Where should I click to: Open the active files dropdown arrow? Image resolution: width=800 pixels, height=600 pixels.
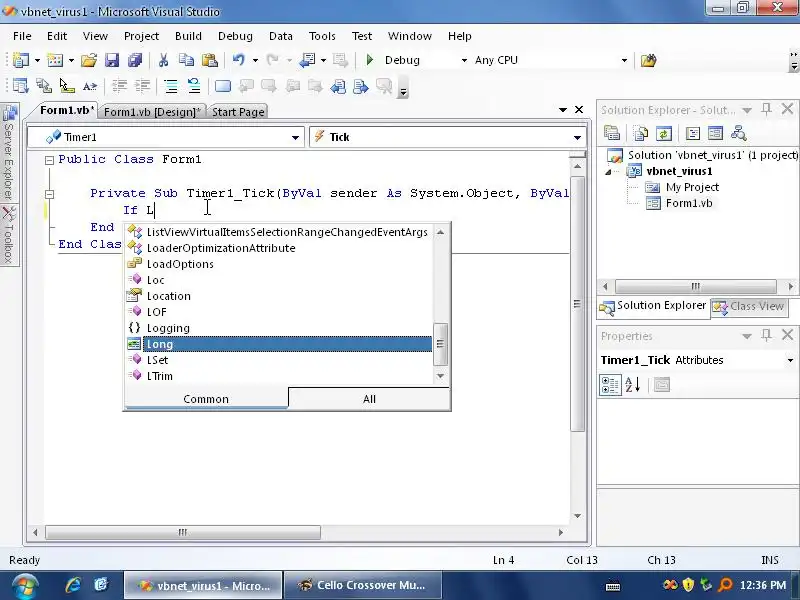tap(563, 110)
